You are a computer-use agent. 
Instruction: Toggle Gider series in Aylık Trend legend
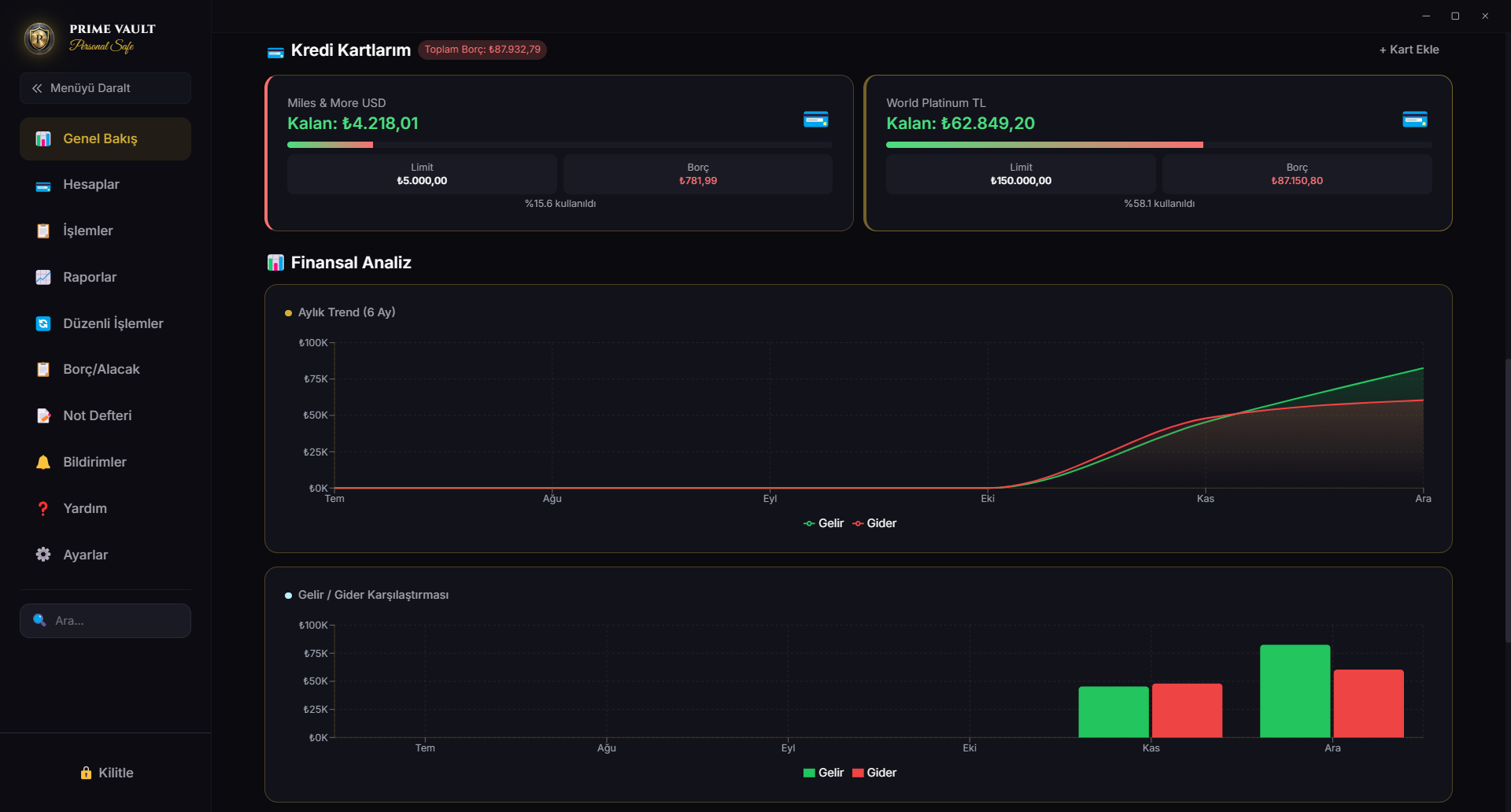click(874, 523)
